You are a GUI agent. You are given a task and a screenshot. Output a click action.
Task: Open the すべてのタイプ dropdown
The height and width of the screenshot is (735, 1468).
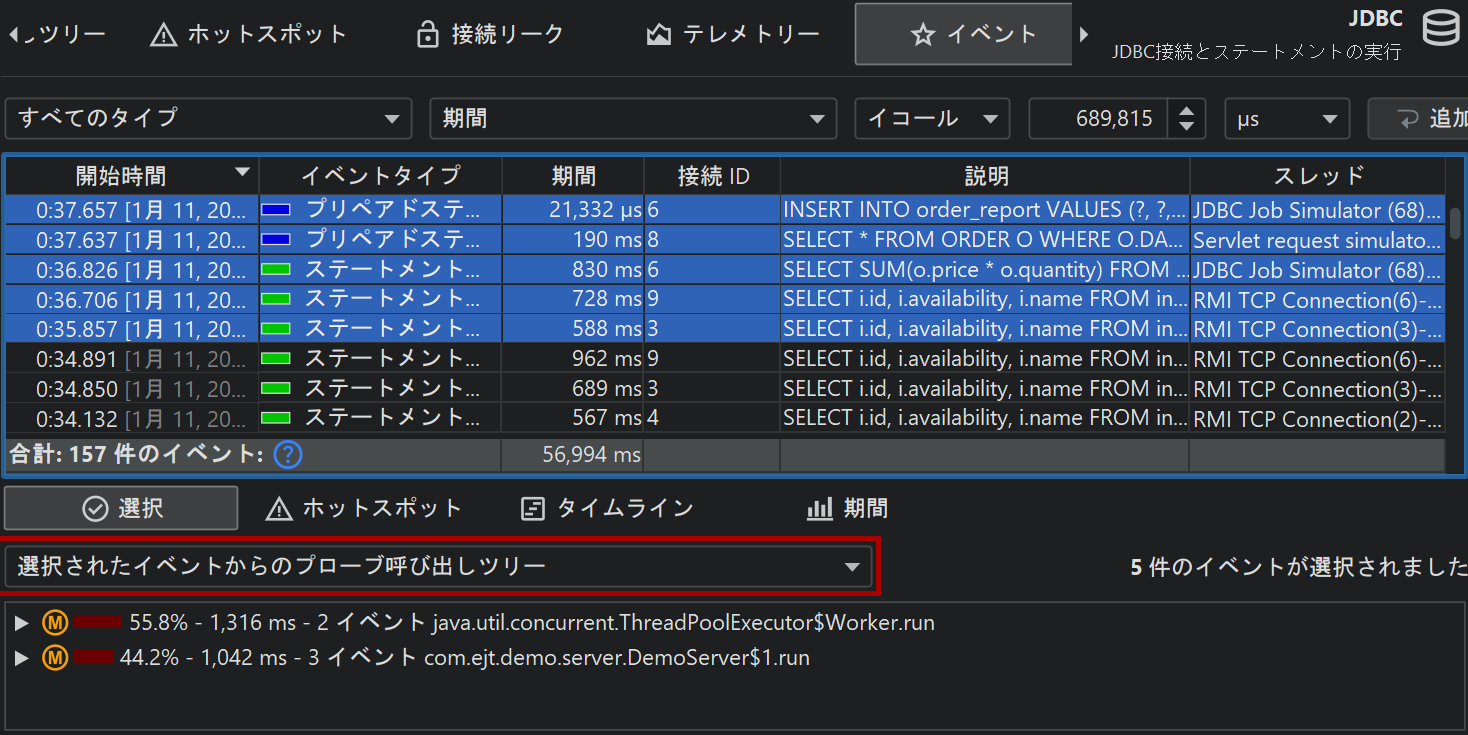coord(208,118)
